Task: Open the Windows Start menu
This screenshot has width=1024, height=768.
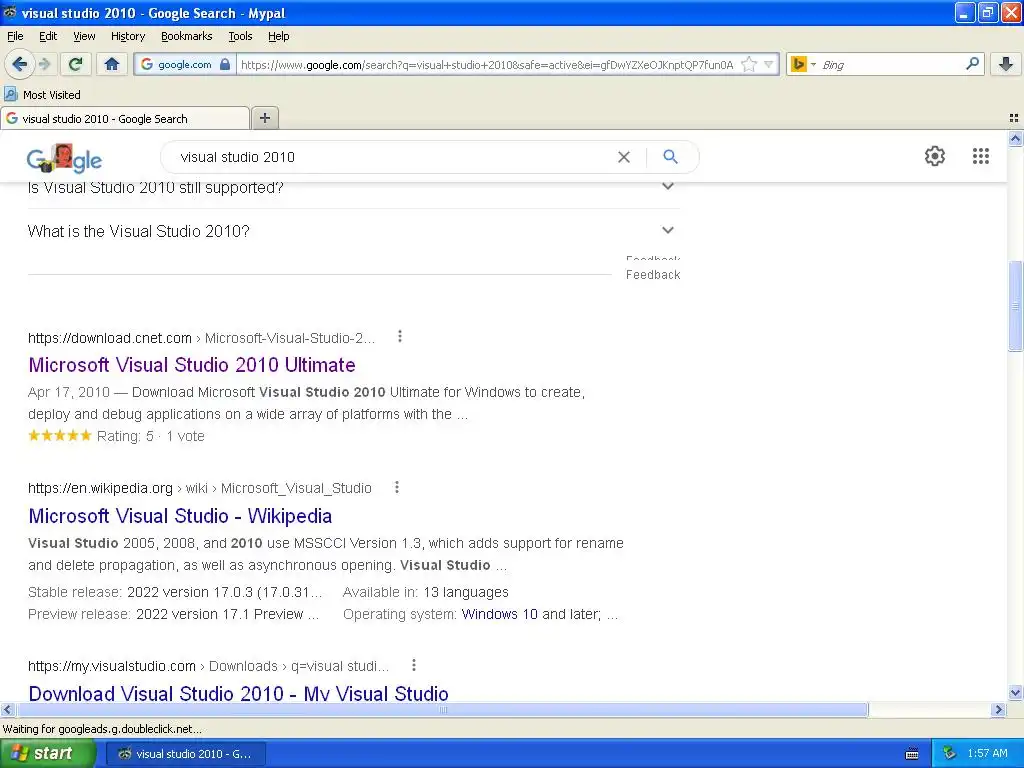Action: pos(47,753)
